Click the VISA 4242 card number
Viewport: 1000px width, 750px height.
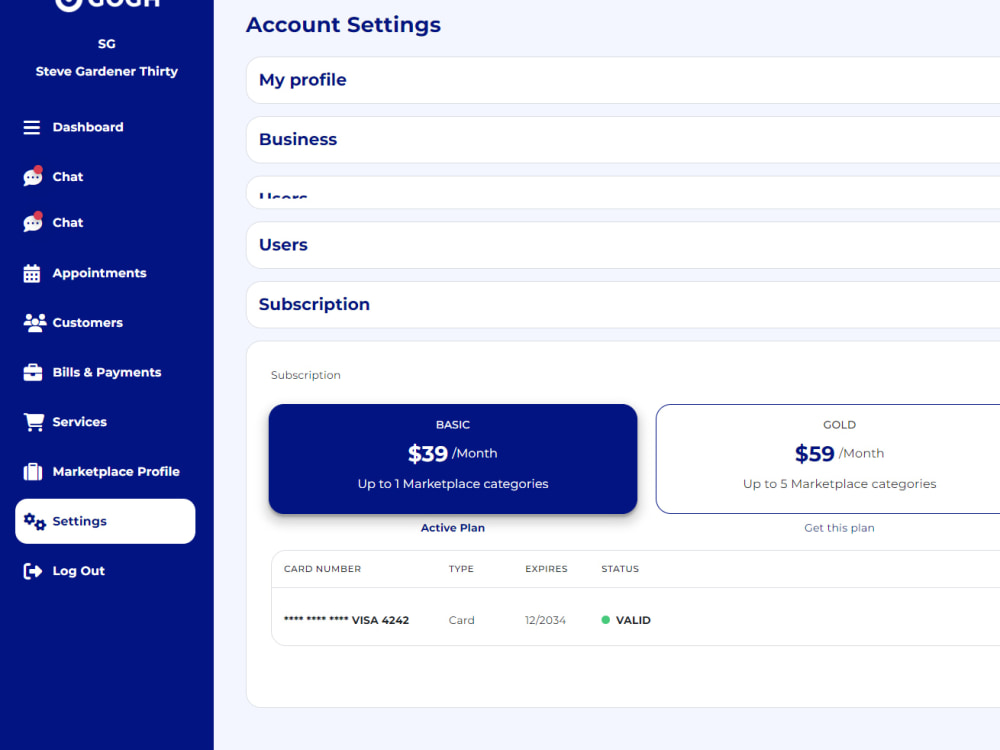[x=346, y=621]
